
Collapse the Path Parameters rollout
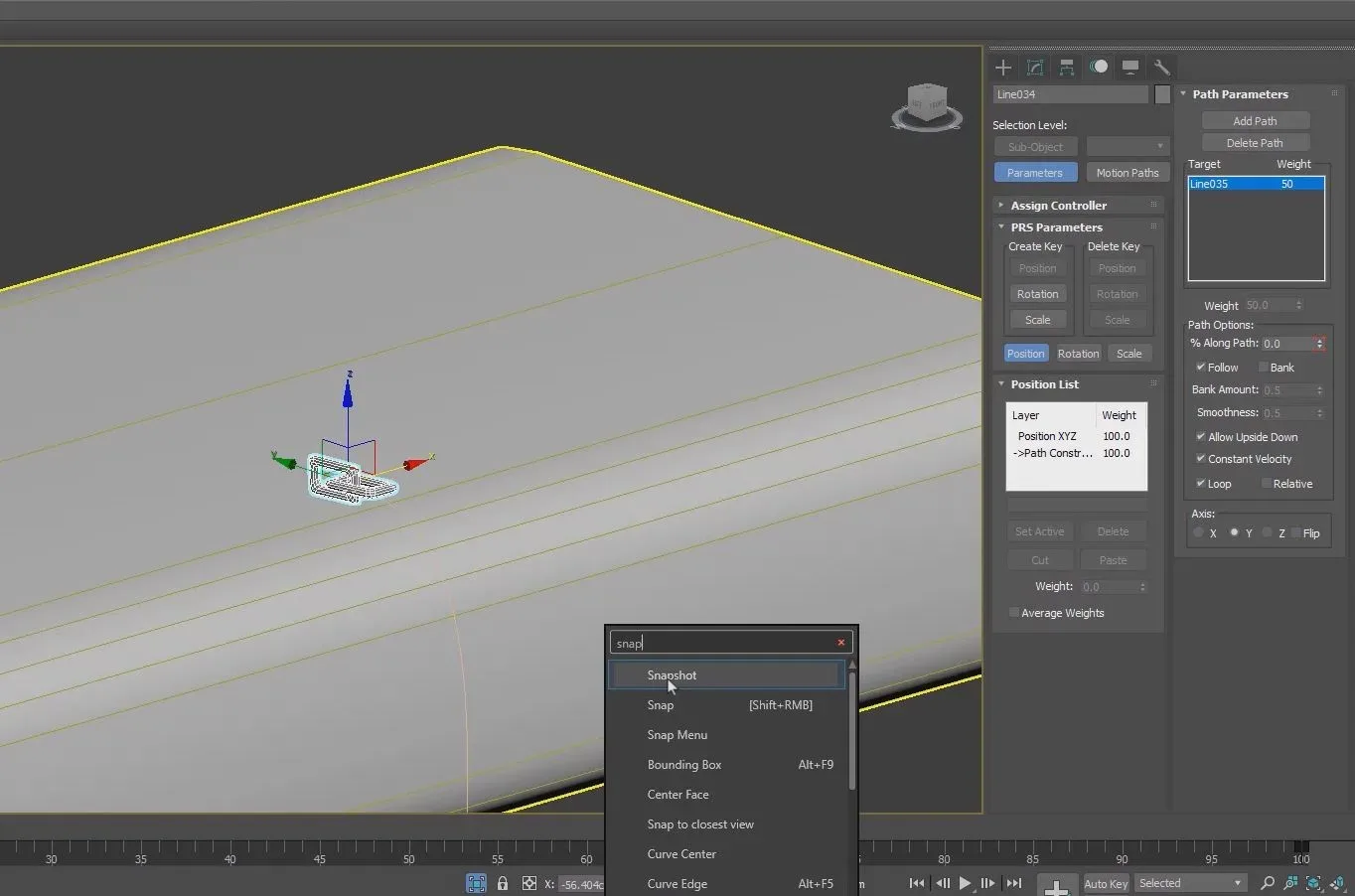[1240, 94]
